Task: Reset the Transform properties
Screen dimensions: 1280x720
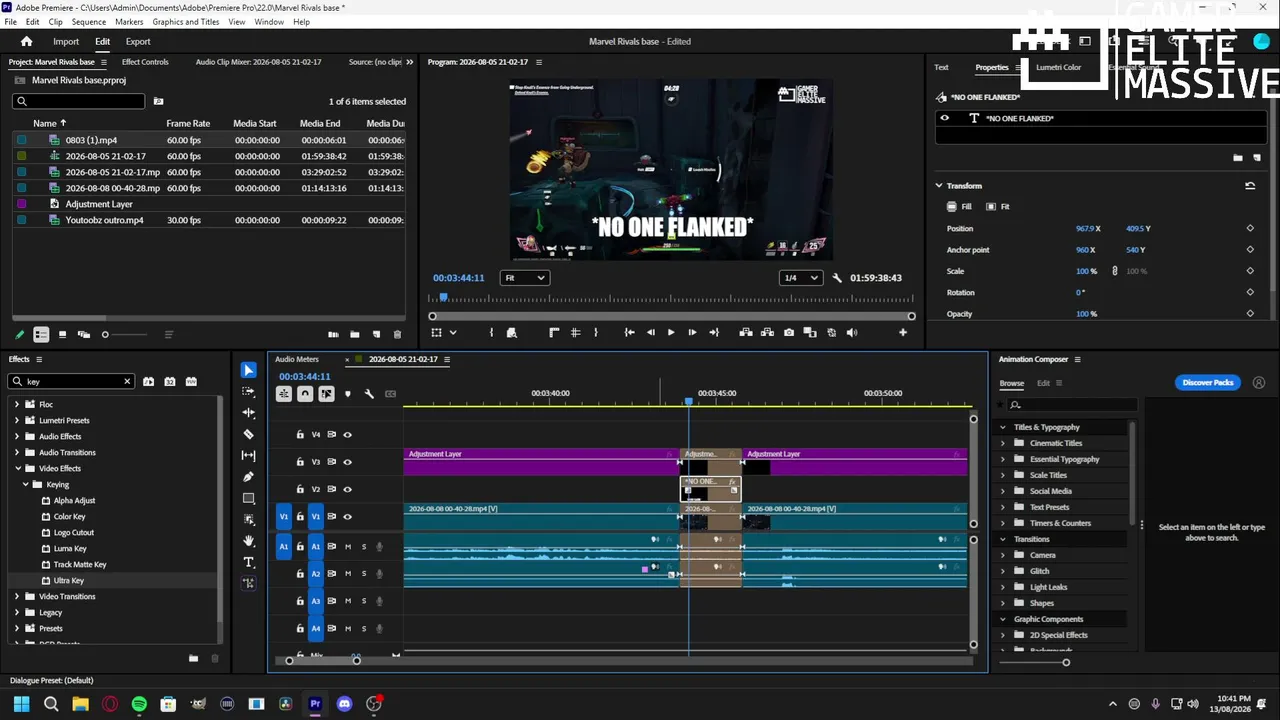Action: pos(1250,186)
